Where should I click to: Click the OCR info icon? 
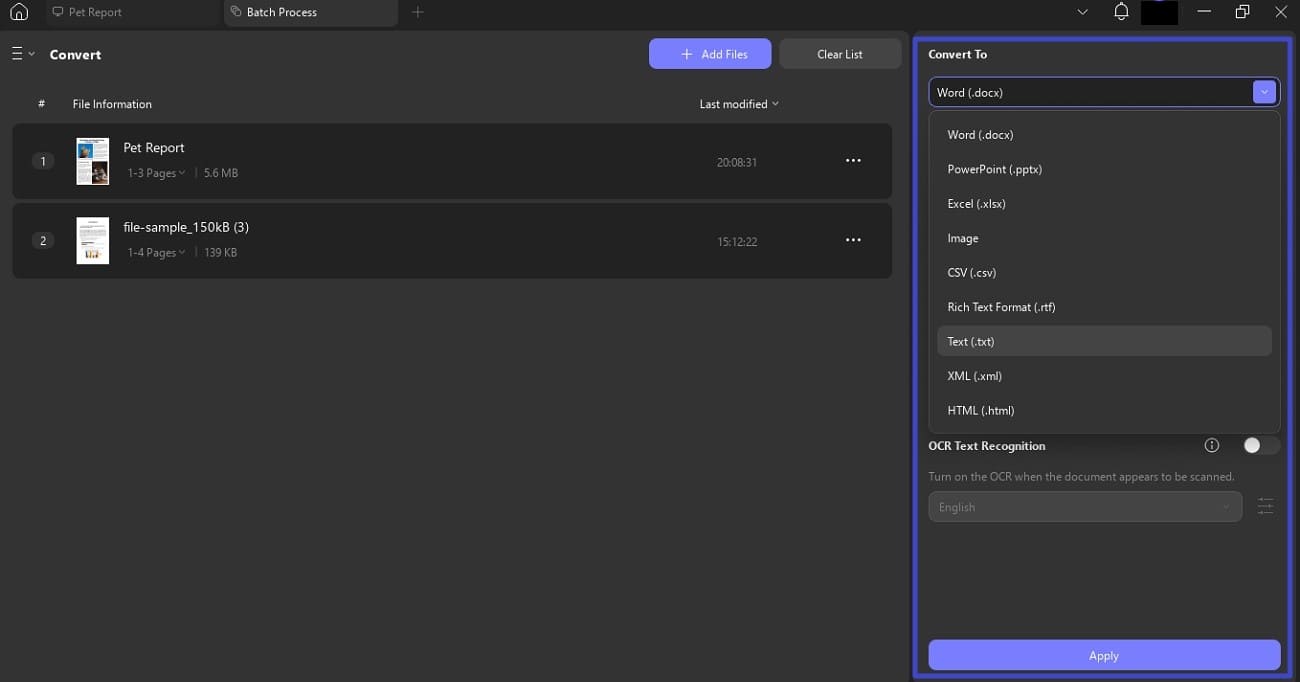coord(1212,445)
